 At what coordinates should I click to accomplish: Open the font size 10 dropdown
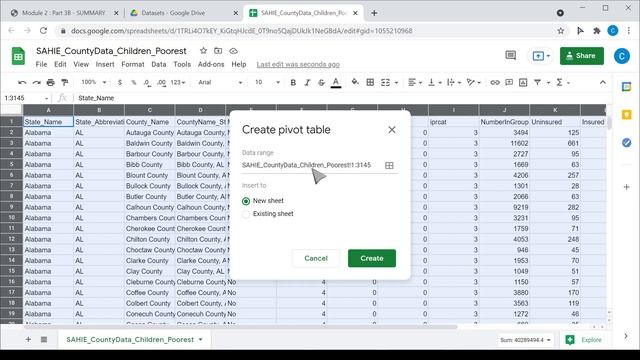pos(267,82)
